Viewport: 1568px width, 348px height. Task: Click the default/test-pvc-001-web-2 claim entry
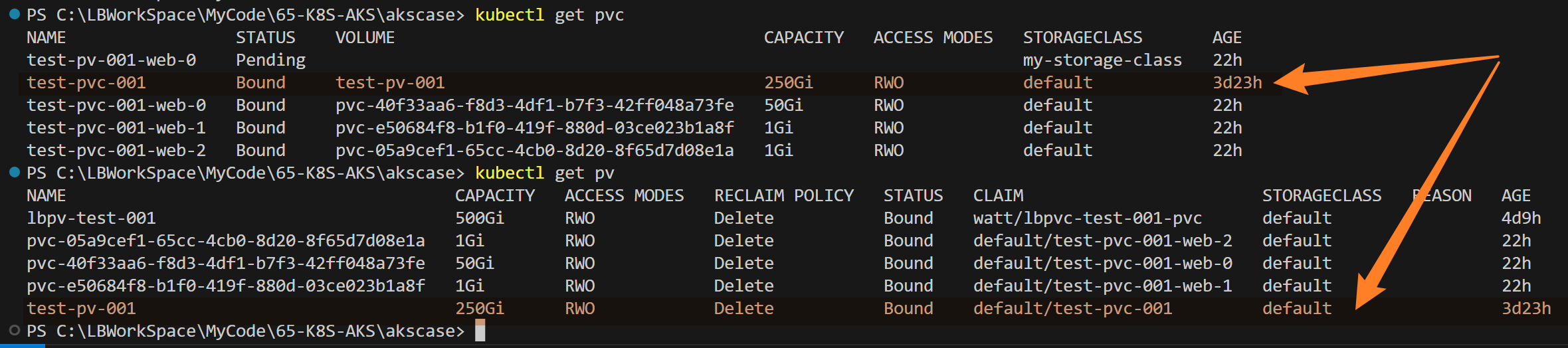(1102, 240)
